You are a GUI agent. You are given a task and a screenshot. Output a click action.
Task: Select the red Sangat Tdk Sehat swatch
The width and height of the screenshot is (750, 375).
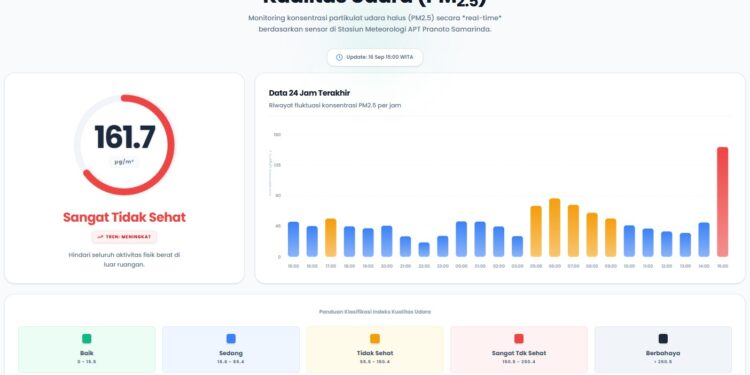[519, 339]
